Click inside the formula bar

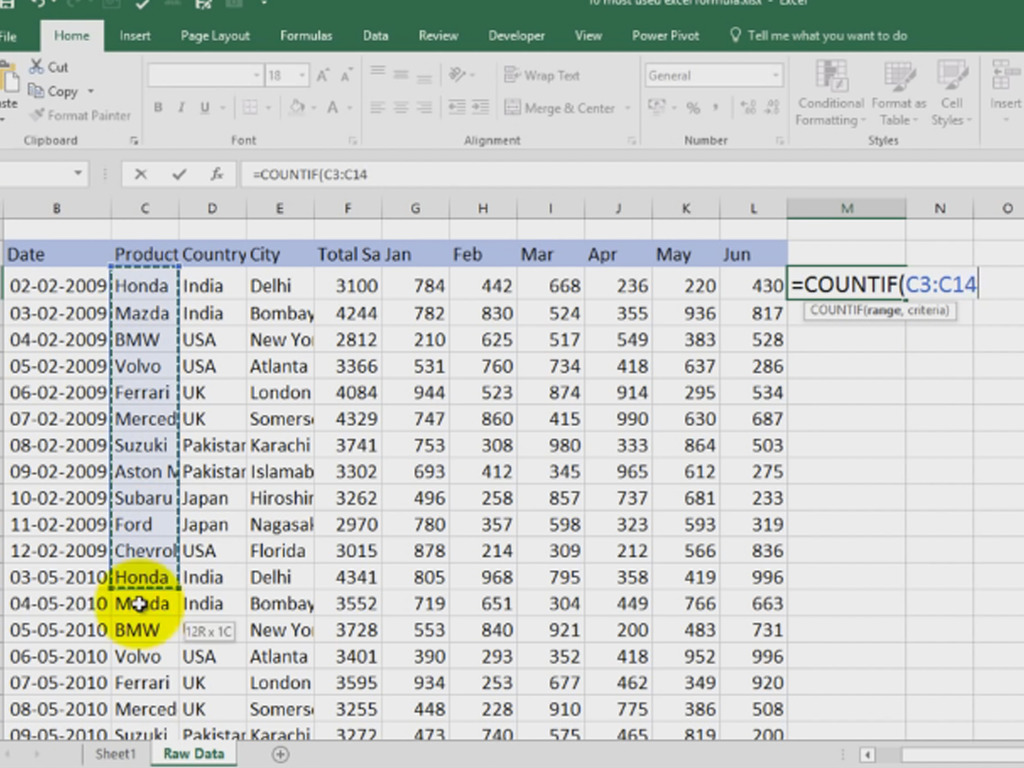(x=632, y=174)
